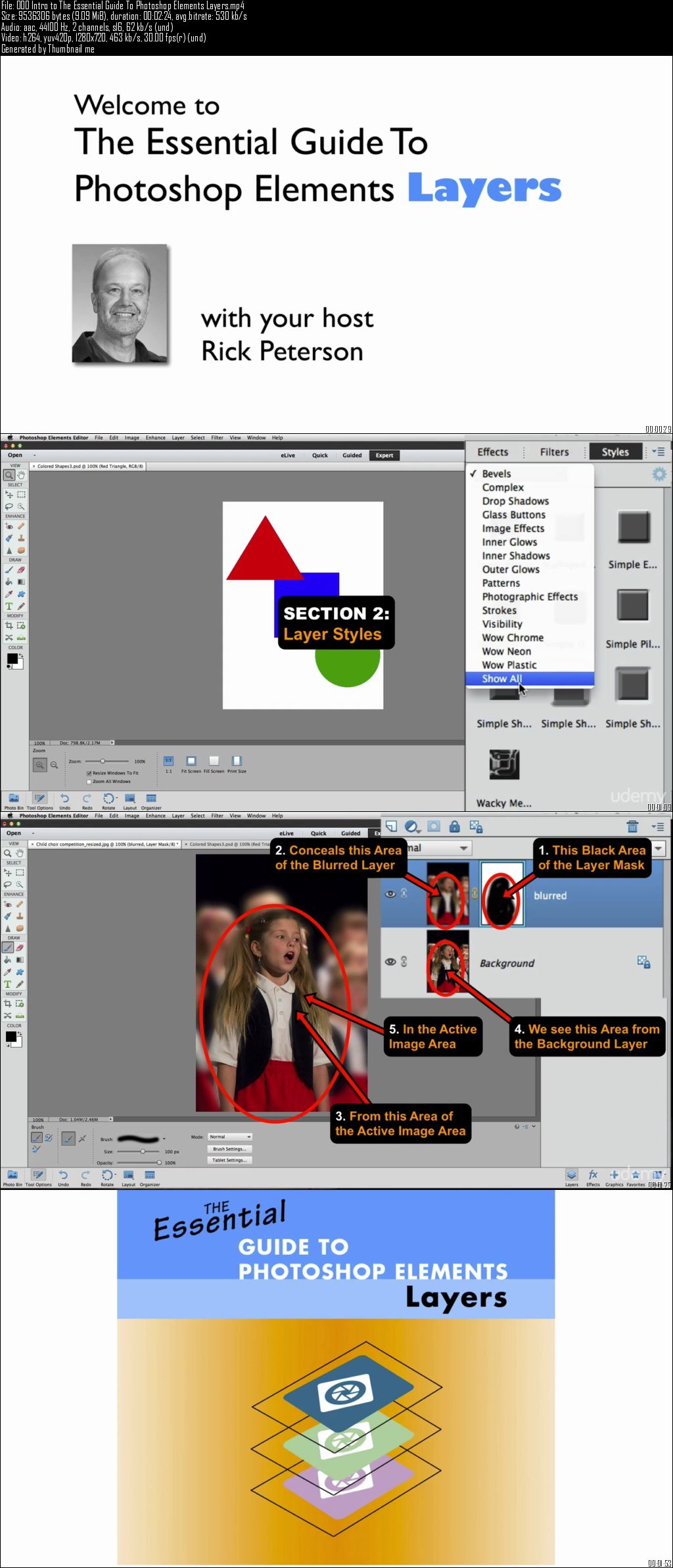The image size is (673, 1568).
Task: Select the Zoom tool in Colored Shapes frame
Action: [9, 475]
